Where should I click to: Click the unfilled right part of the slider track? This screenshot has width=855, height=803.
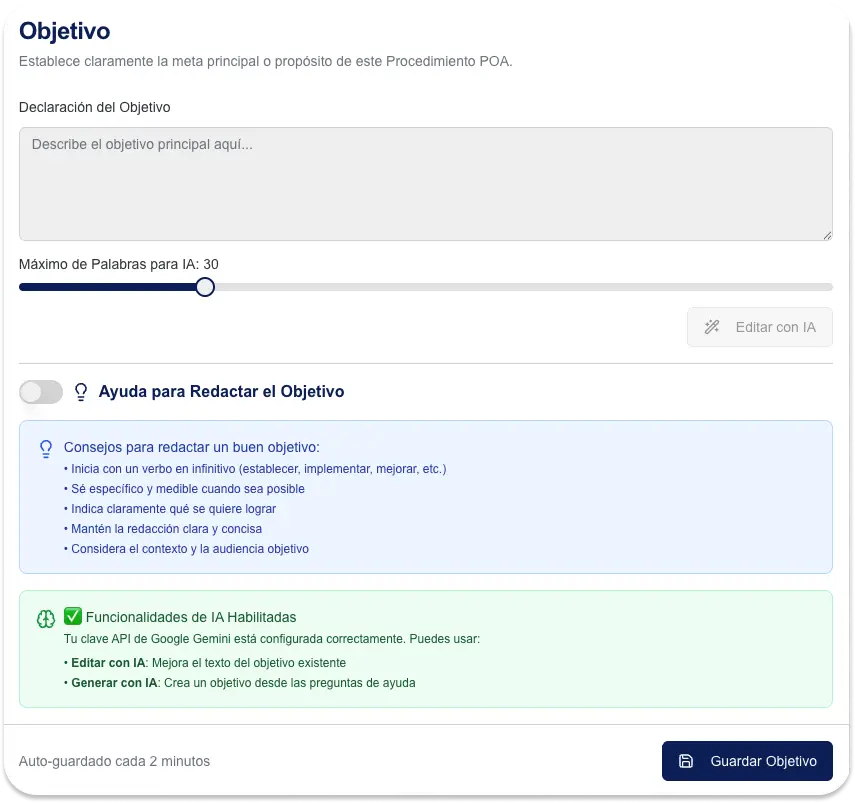coord(520,287)
